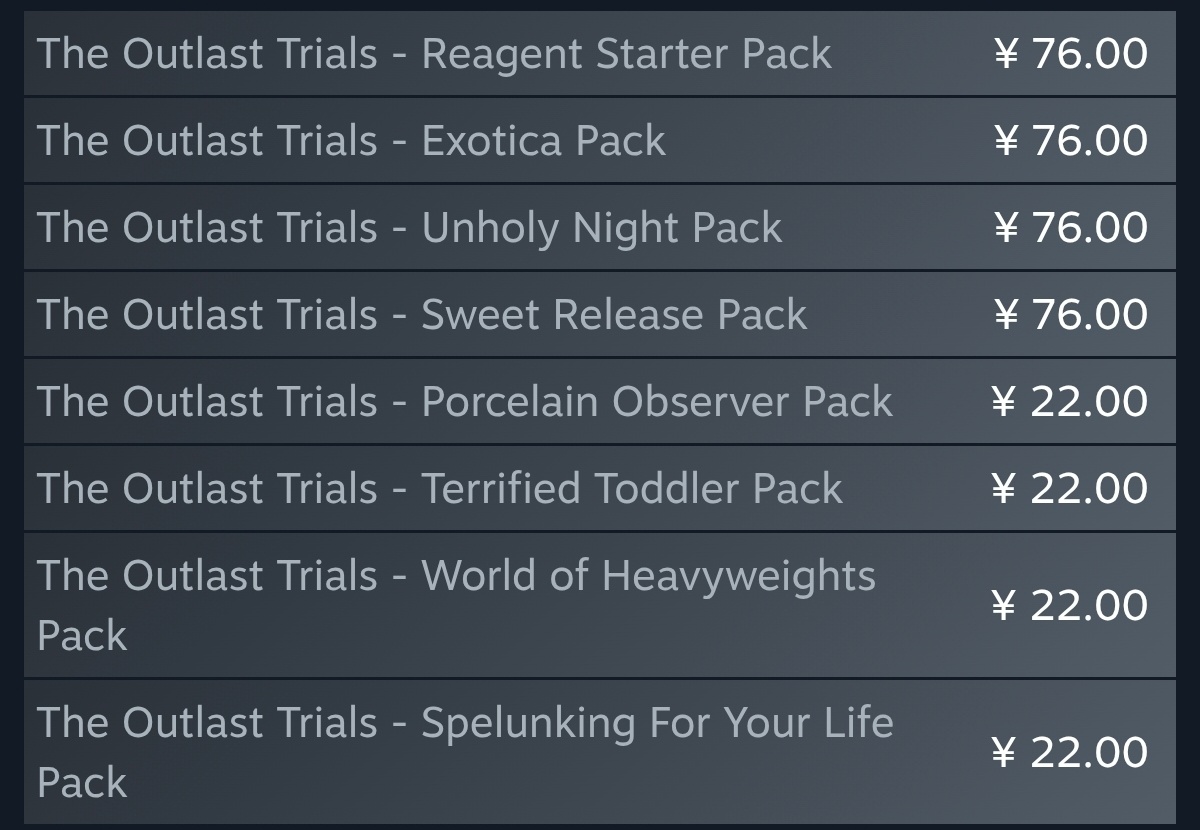Click the Sweet Release Pack ¥ 76.00 price
The height and width of the screenshot is (830, 1200).
(1070, 315)
